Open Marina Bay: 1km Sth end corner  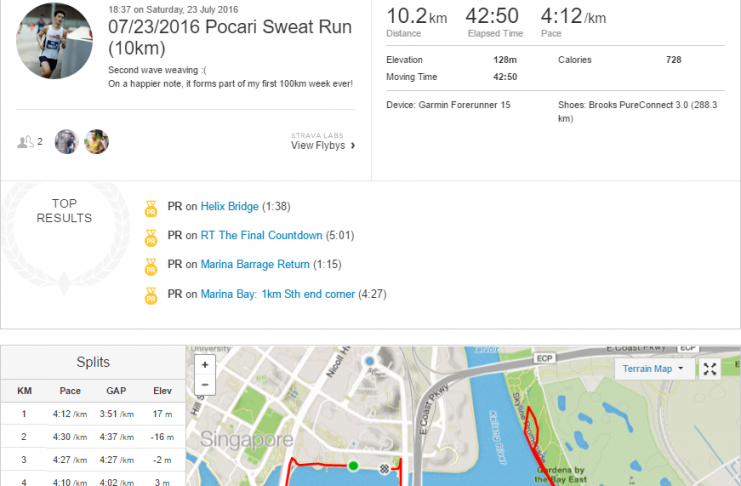coord(277,294)
